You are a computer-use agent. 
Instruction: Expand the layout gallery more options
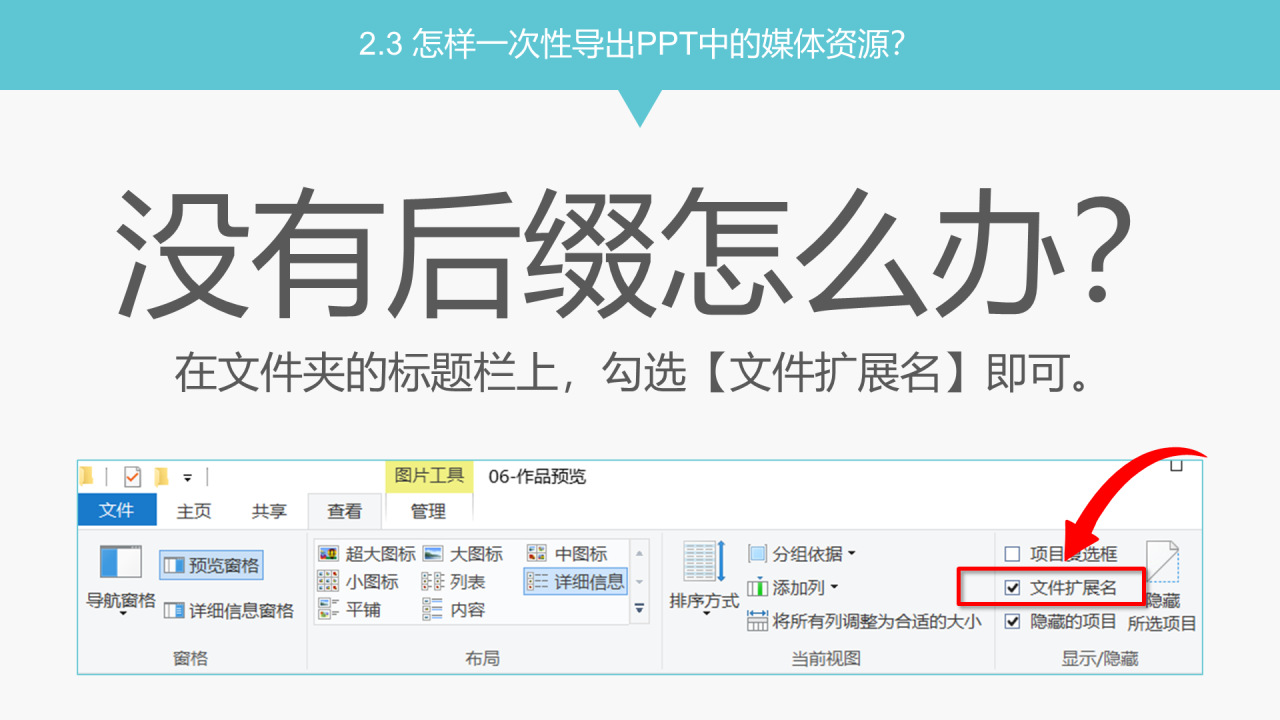[640, 609]
